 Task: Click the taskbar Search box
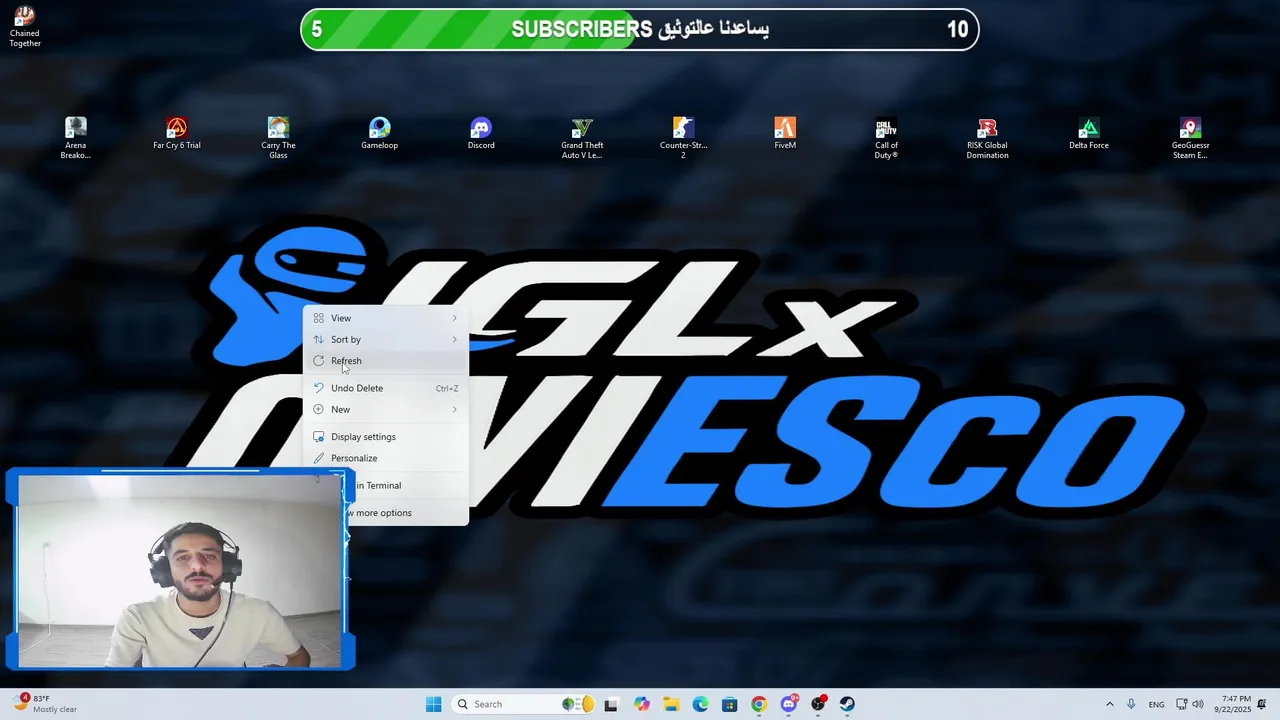(x=525, y=704)
